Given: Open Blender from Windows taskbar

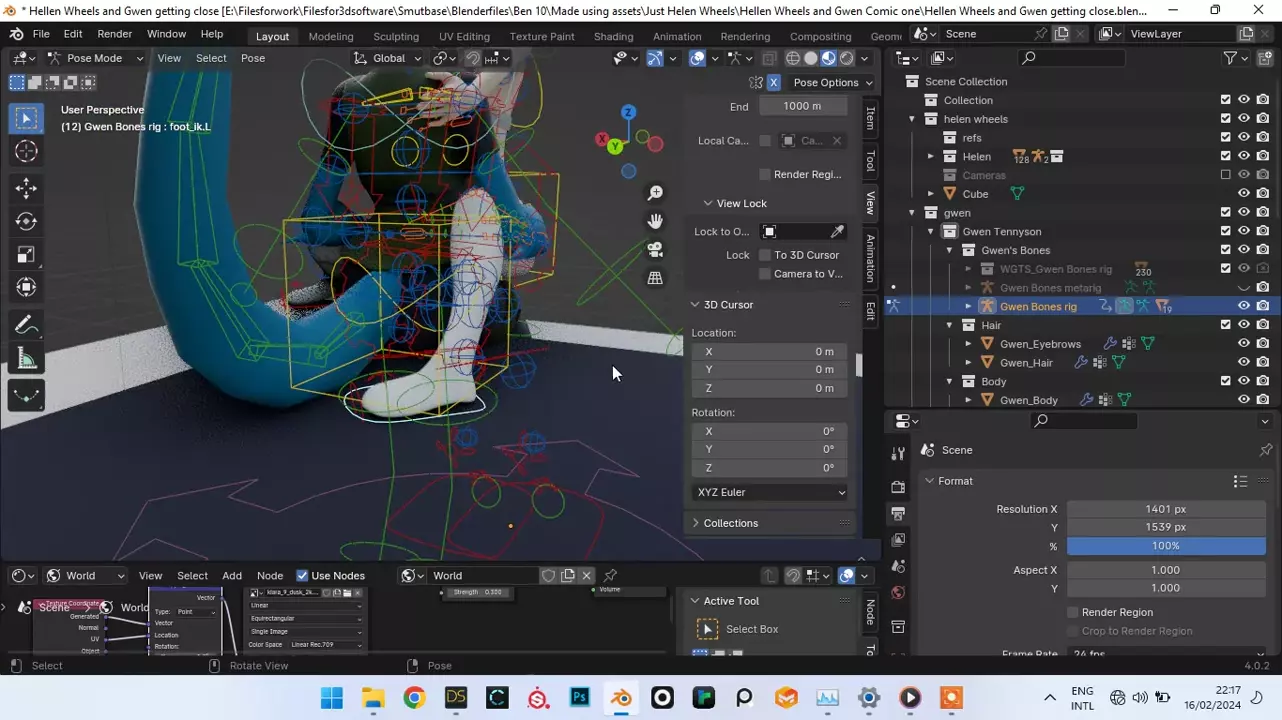Looking at the screenshot, I should click(621, 698).
